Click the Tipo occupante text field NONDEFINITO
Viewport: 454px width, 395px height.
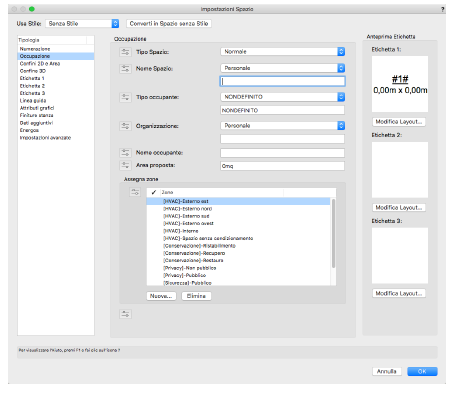point(283,110)
